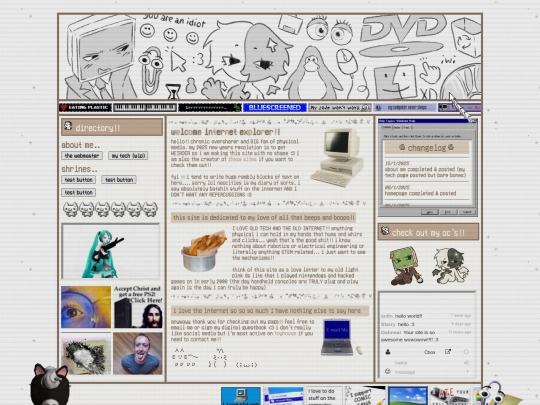This screenshot has width=540, height=405.
Task: Click the icon beside 'check out my oc's!!'
Action: coord(385,231)
